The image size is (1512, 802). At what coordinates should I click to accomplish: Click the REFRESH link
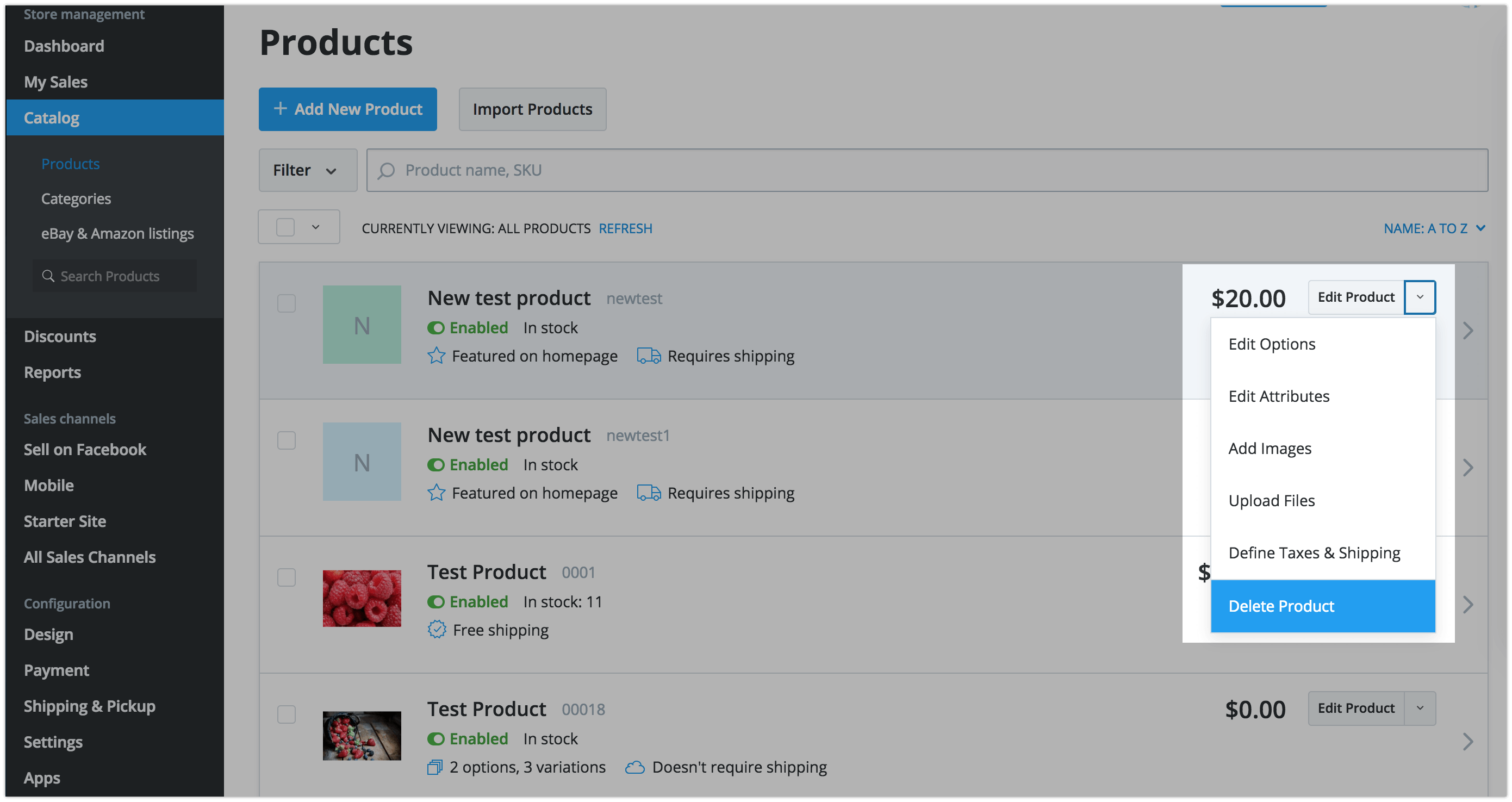coord(625,228)
